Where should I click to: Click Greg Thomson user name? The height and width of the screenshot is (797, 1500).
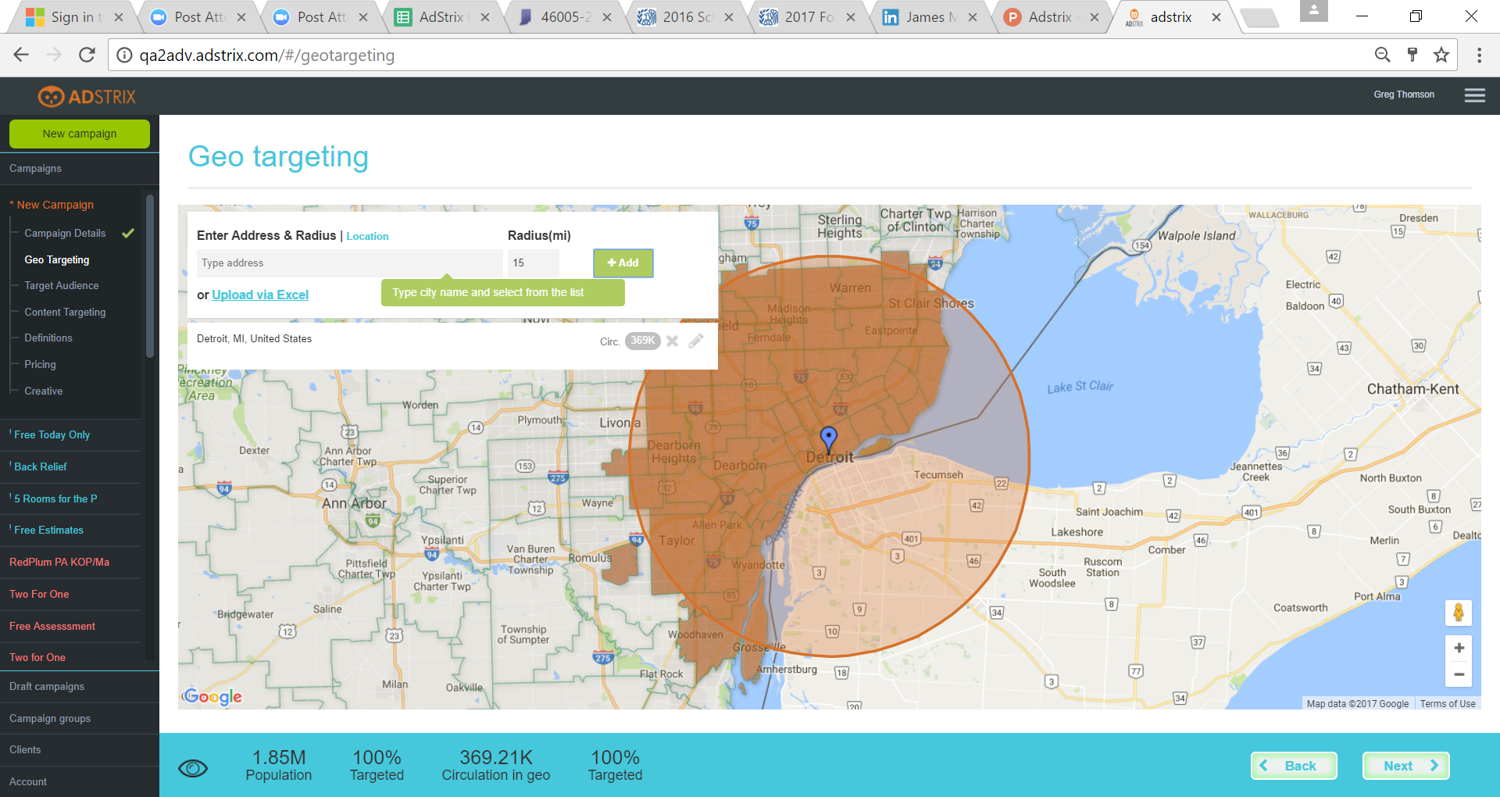[1404, 95]
